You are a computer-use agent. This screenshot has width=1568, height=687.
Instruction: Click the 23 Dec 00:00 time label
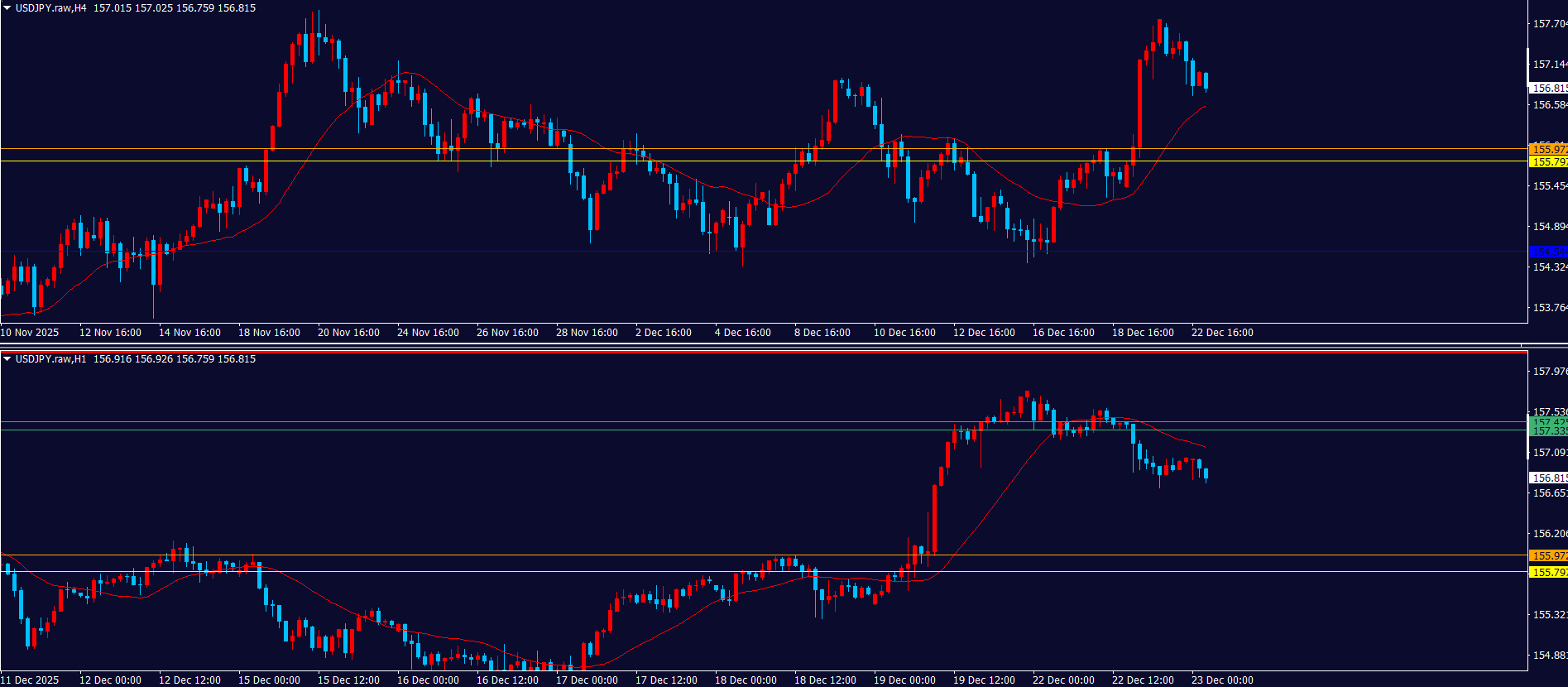1222,680
